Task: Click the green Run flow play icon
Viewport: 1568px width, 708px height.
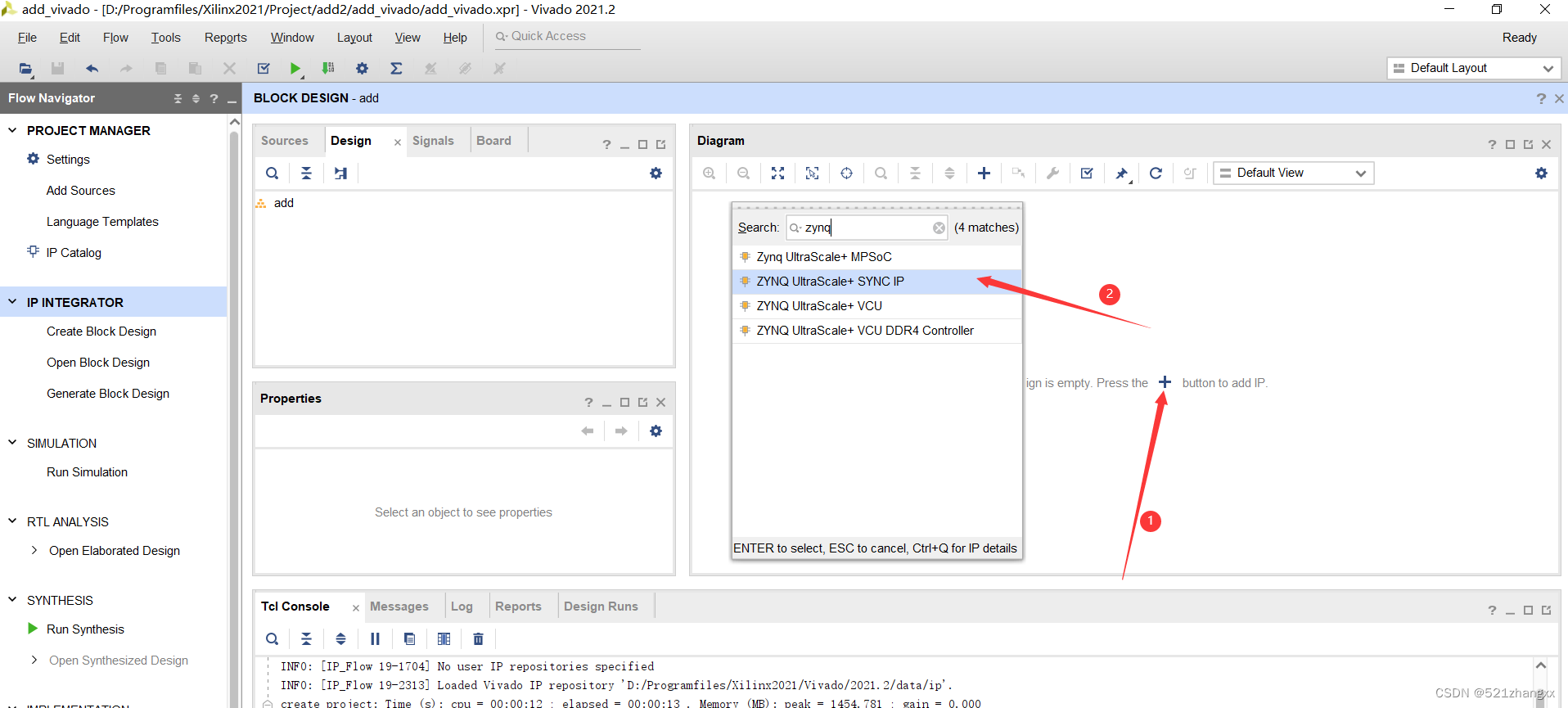Action: (295, 69)
